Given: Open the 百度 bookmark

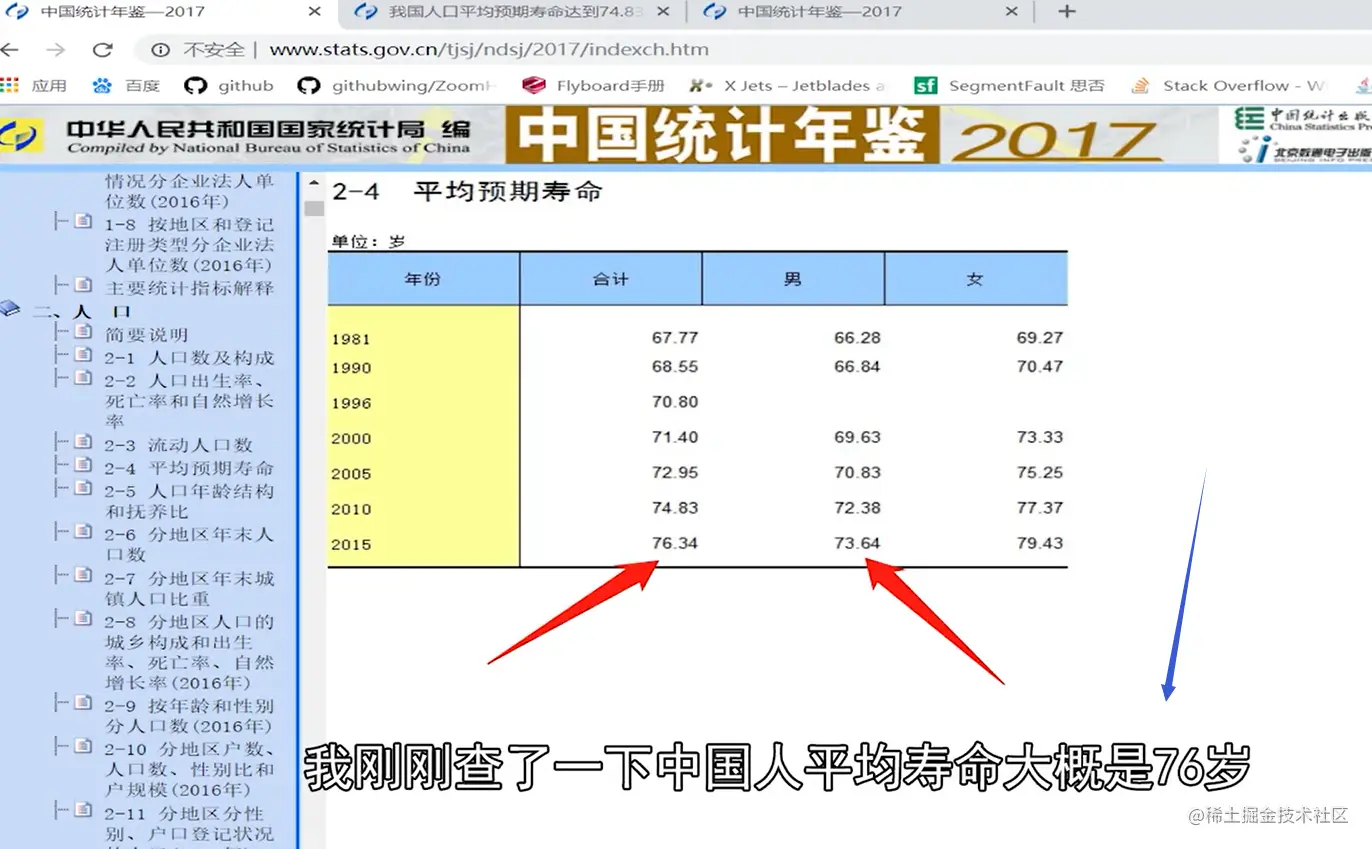Looking at the screenshot, I should click(x=127, y=85).
